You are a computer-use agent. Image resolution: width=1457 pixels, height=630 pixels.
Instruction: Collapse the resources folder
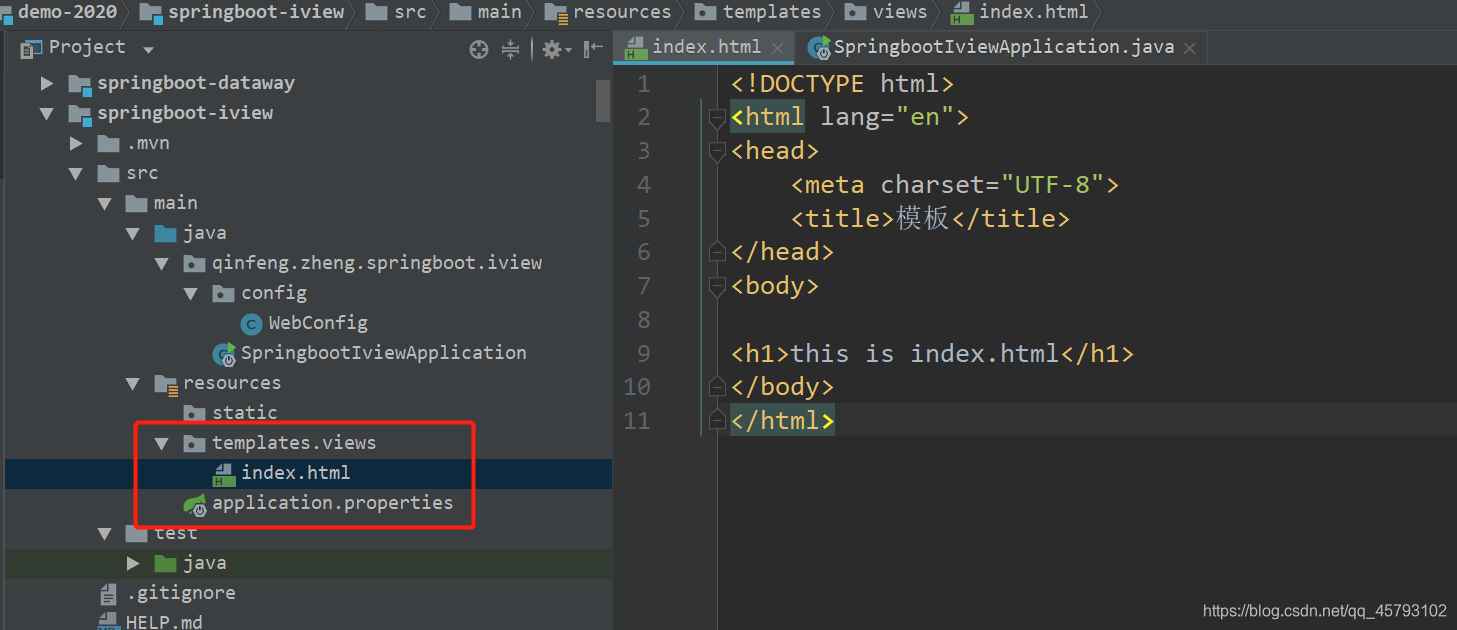(x=133, y=383)
